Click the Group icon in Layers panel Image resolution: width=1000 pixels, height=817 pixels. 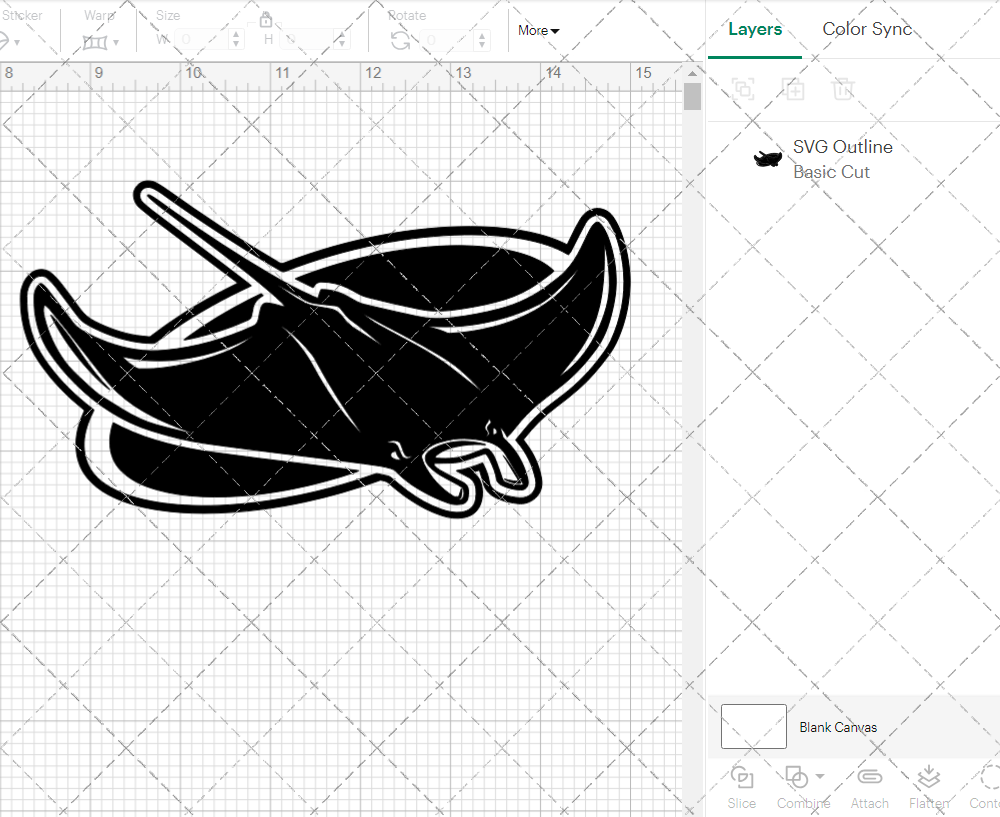click(742, 89)
